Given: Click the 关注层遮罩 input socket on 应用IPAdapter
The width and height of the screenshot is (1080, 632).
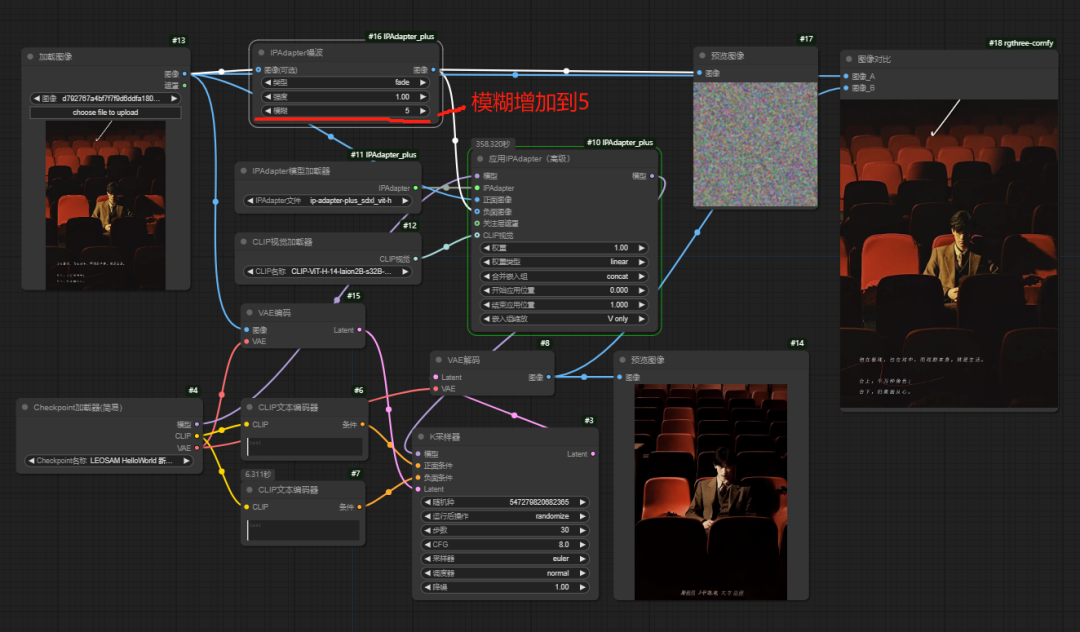Looking at the screenshot, I should (x=477, y=223).
